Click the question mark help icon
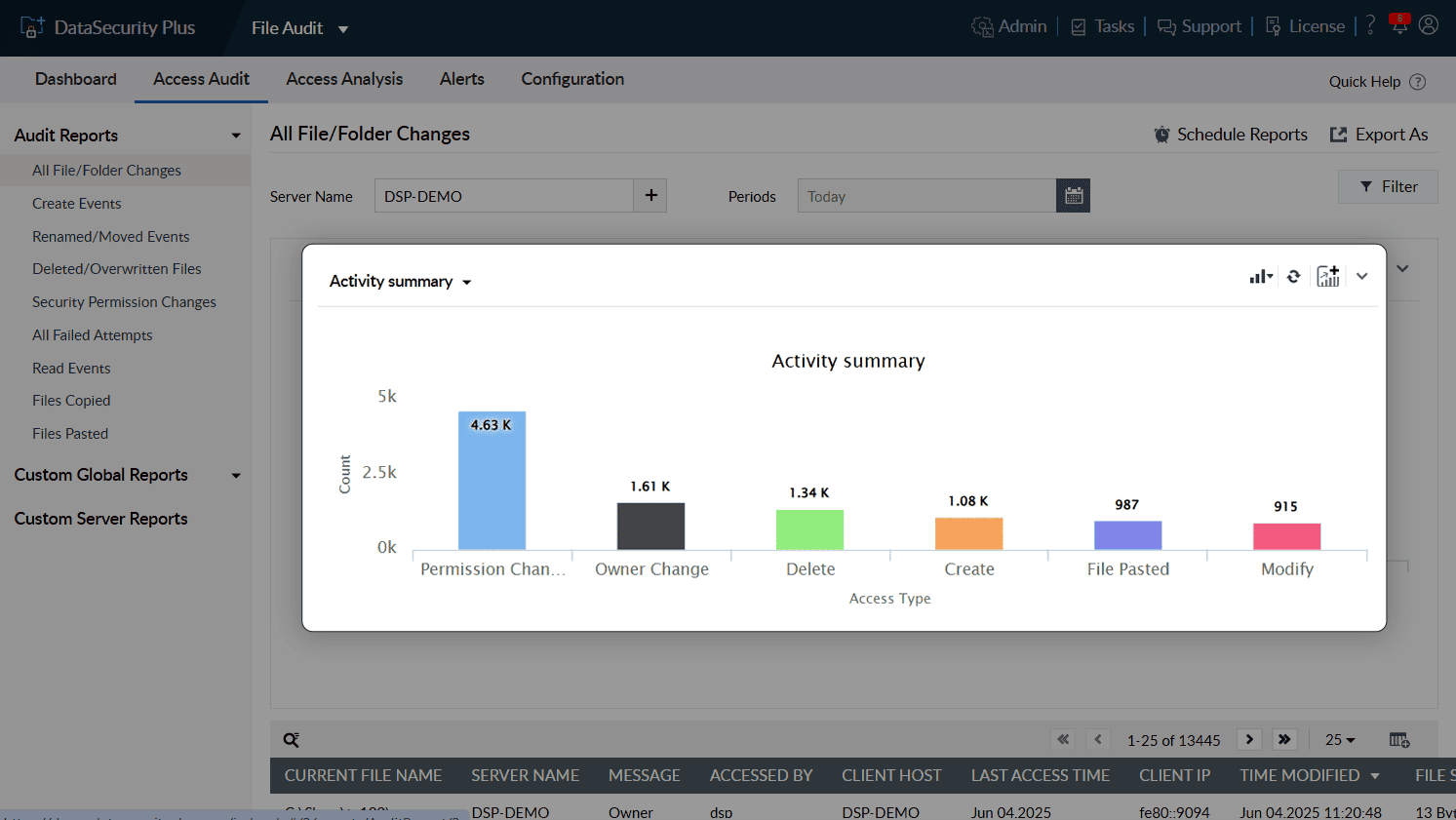This screenshot has height=820, width=1456. [x=1370, y=25]
